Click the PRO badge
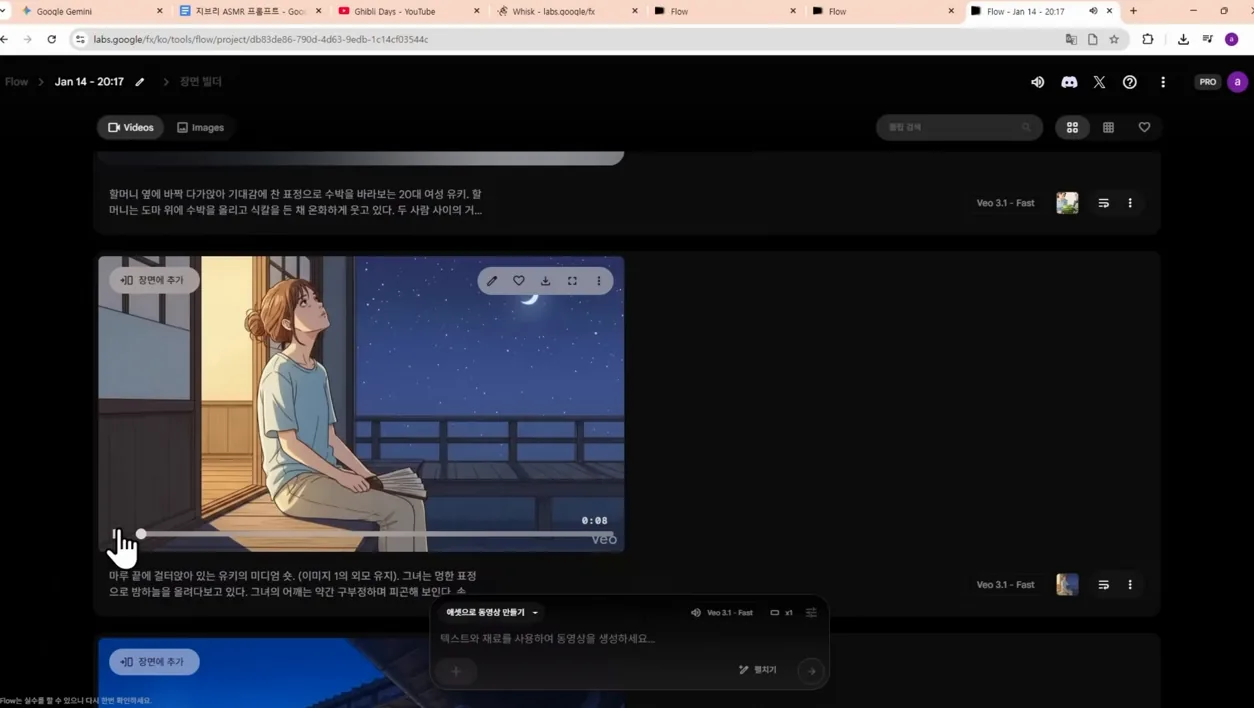 (1208, 82)
